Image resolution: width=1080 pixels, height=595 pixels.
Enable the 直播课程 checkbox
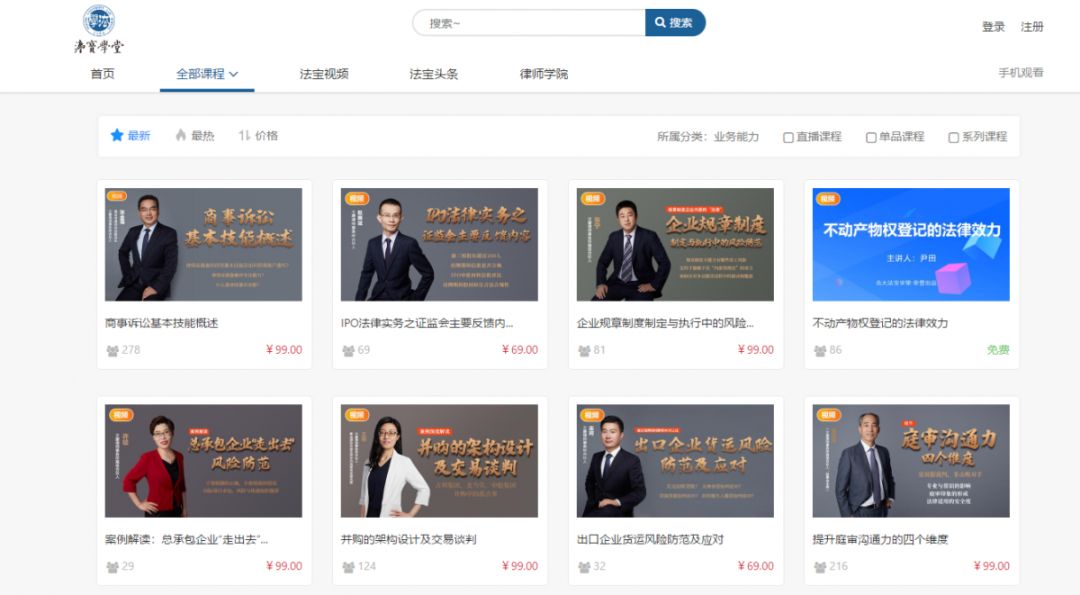pyautogui.click(x=788, y=137)
